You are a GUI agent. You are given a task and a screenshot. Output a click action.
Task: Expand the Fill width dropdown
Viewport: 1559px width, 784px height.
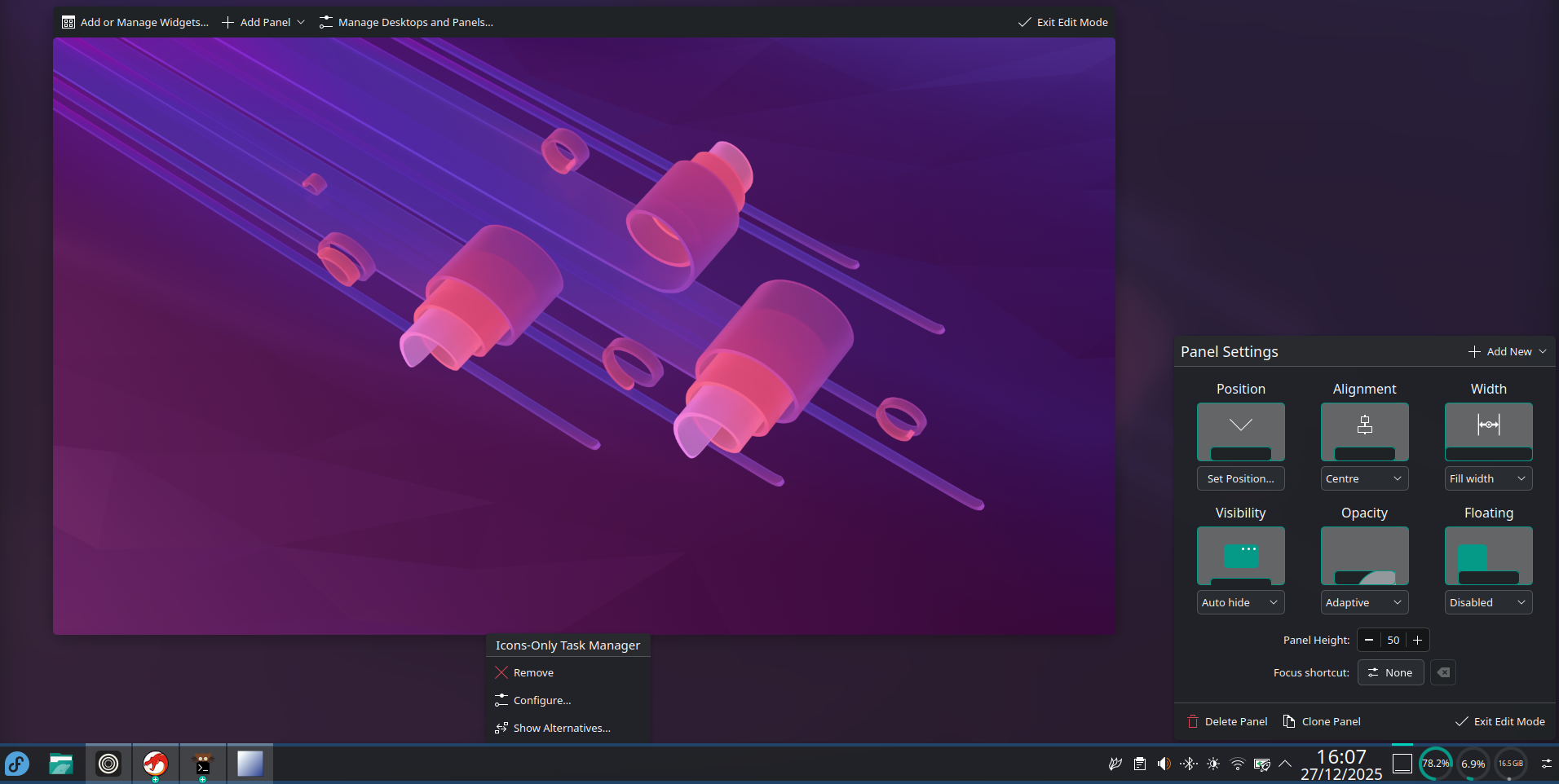click(1488, 478)
